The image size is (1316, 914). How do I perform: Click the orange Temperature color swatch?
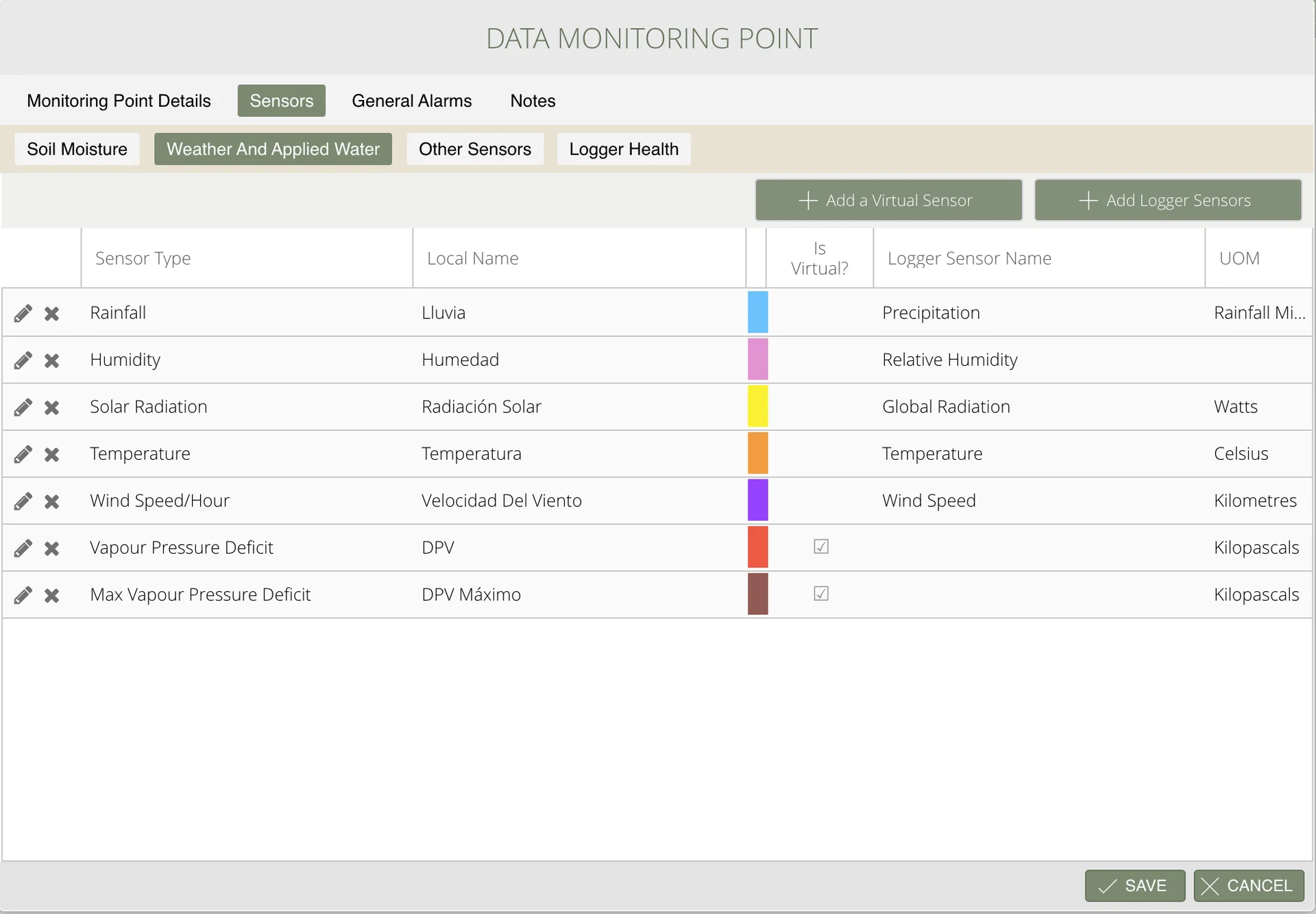pos(757,453)
